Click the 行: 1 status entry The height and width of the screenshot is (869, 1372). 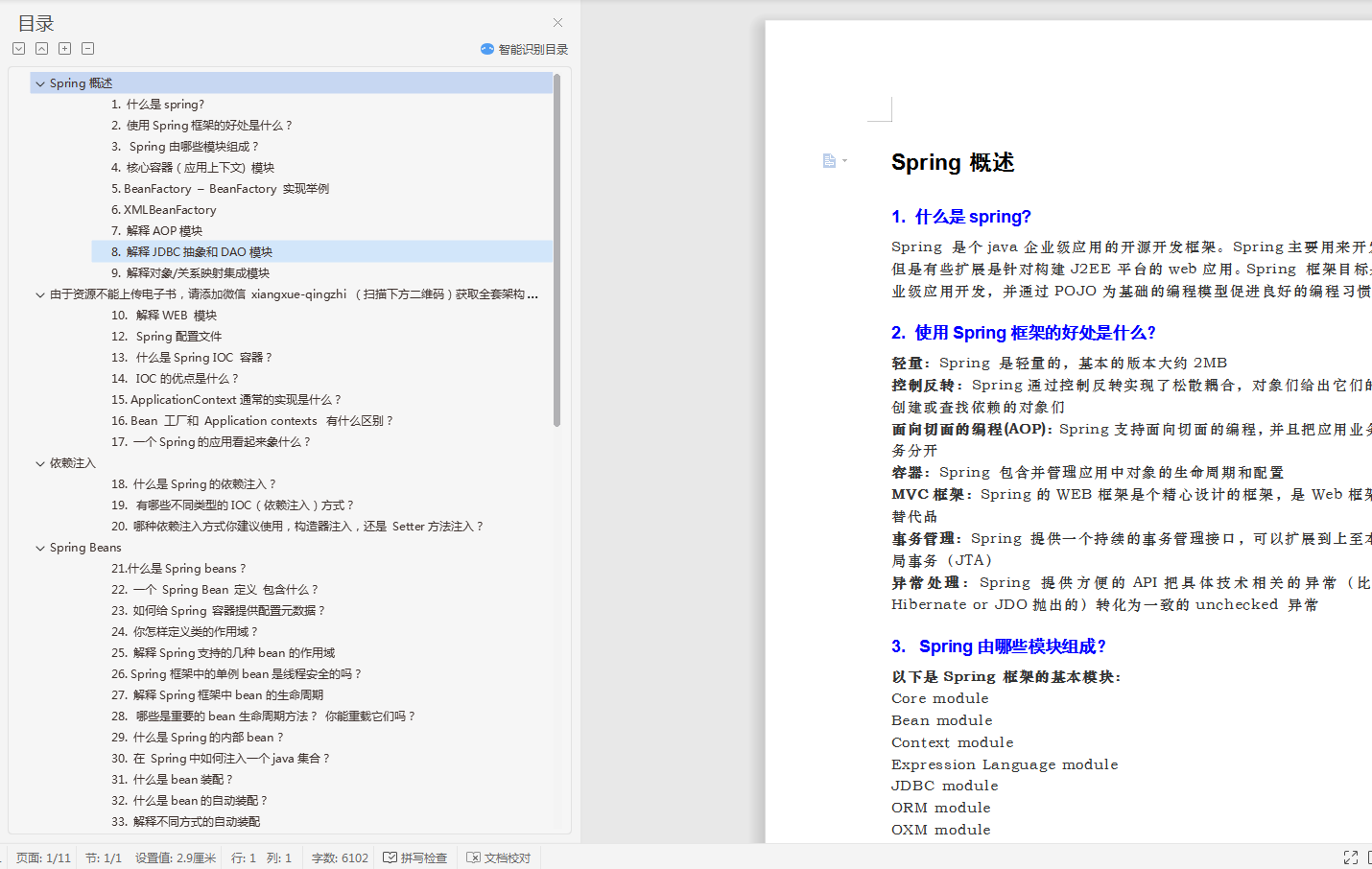pos(244,858)
